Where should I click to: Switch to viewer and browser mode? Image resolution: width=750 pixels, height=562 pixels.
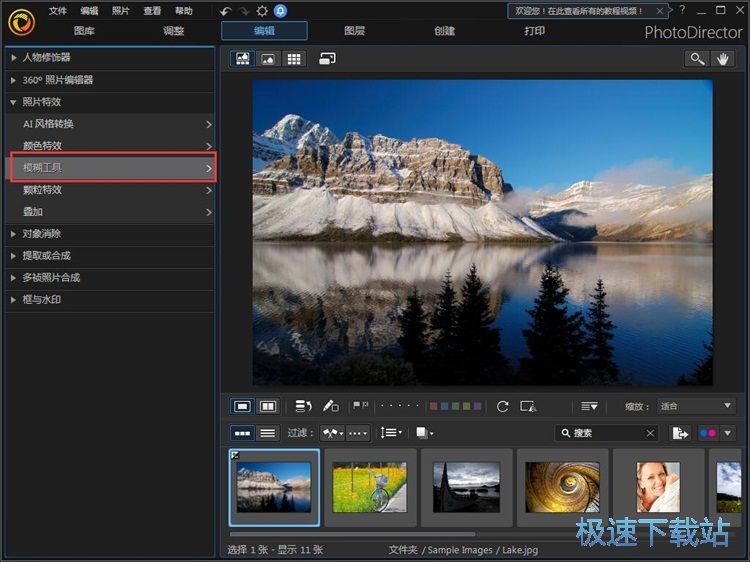243,59
